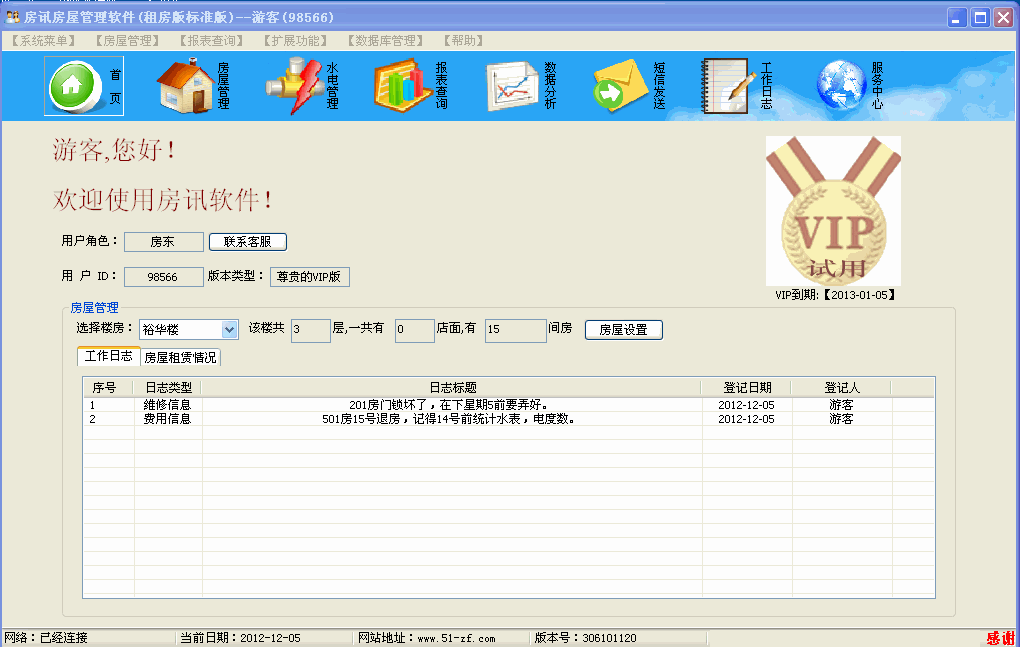Select log row '201房门锁坏了'
1020x647 pixels.
pyautogui.click(x=509, y=404)
